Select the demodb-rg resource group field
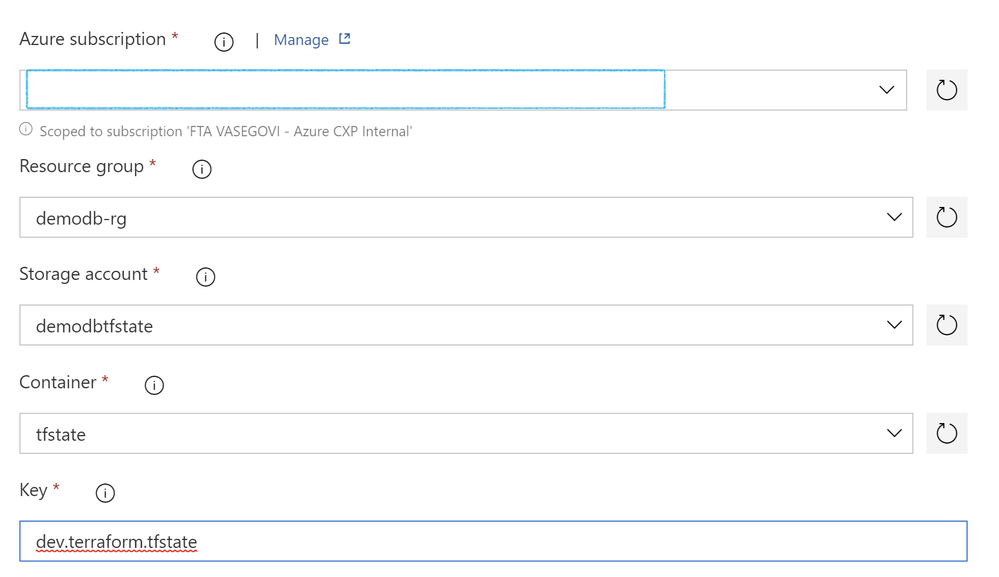The width and height of the screenshot is (999, 577). pyautogui.click(x=466, y=217)
